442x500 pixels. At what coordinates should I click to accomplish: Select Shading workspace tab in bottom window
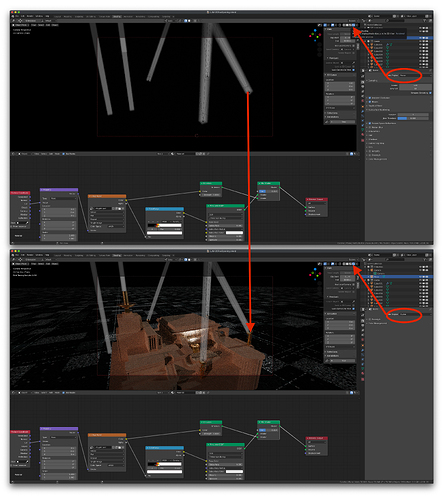coord(117,255)
